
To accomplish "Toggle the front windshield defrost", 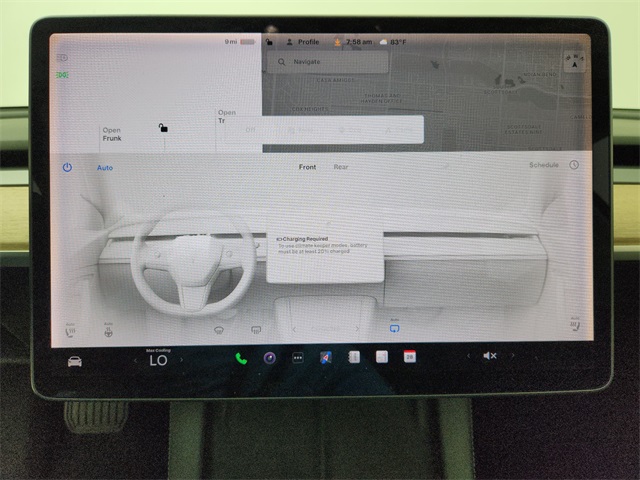I will pos(219,330).
